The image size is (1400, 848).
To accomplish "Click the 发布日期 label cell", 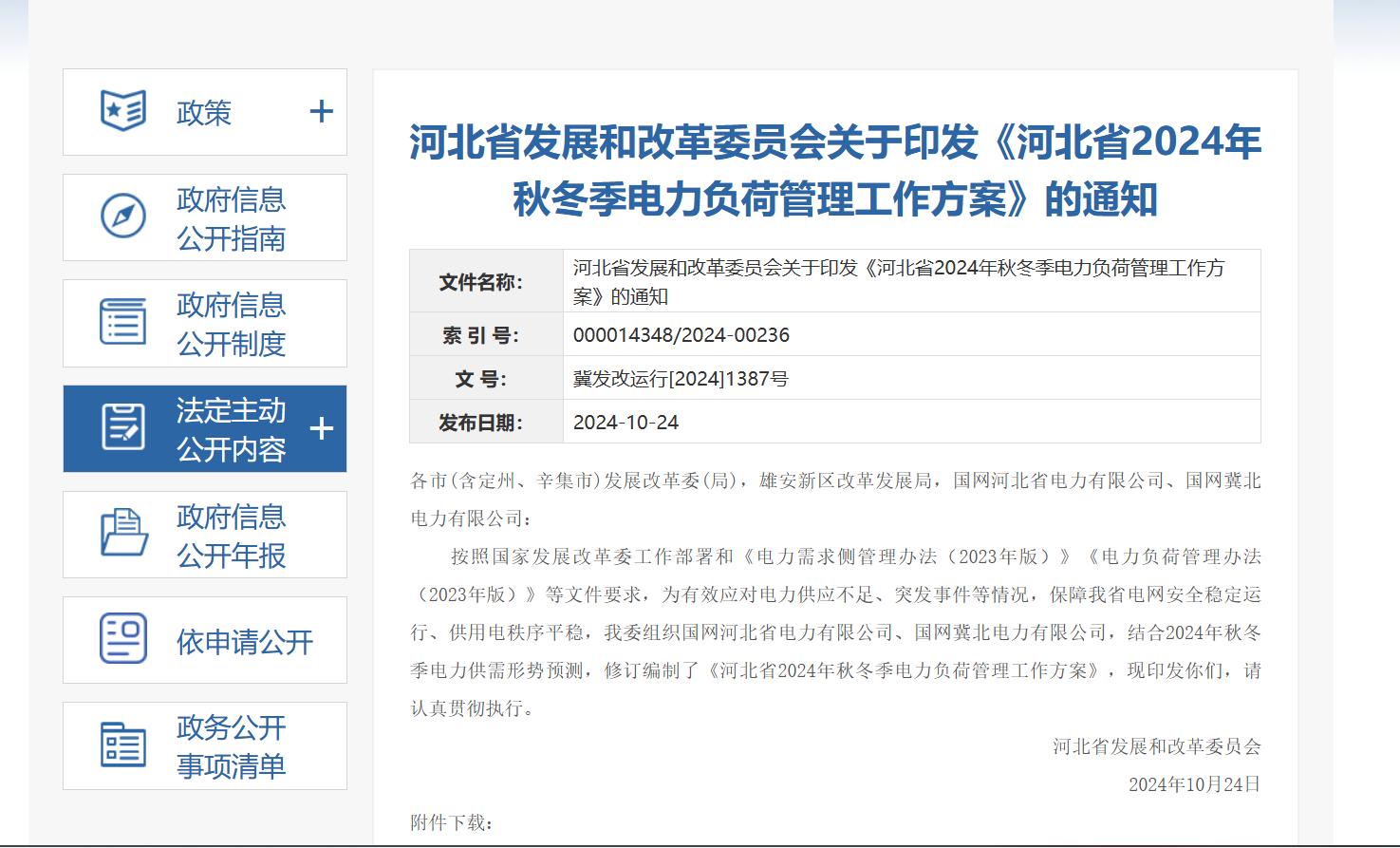I will (x=486, y=422).
